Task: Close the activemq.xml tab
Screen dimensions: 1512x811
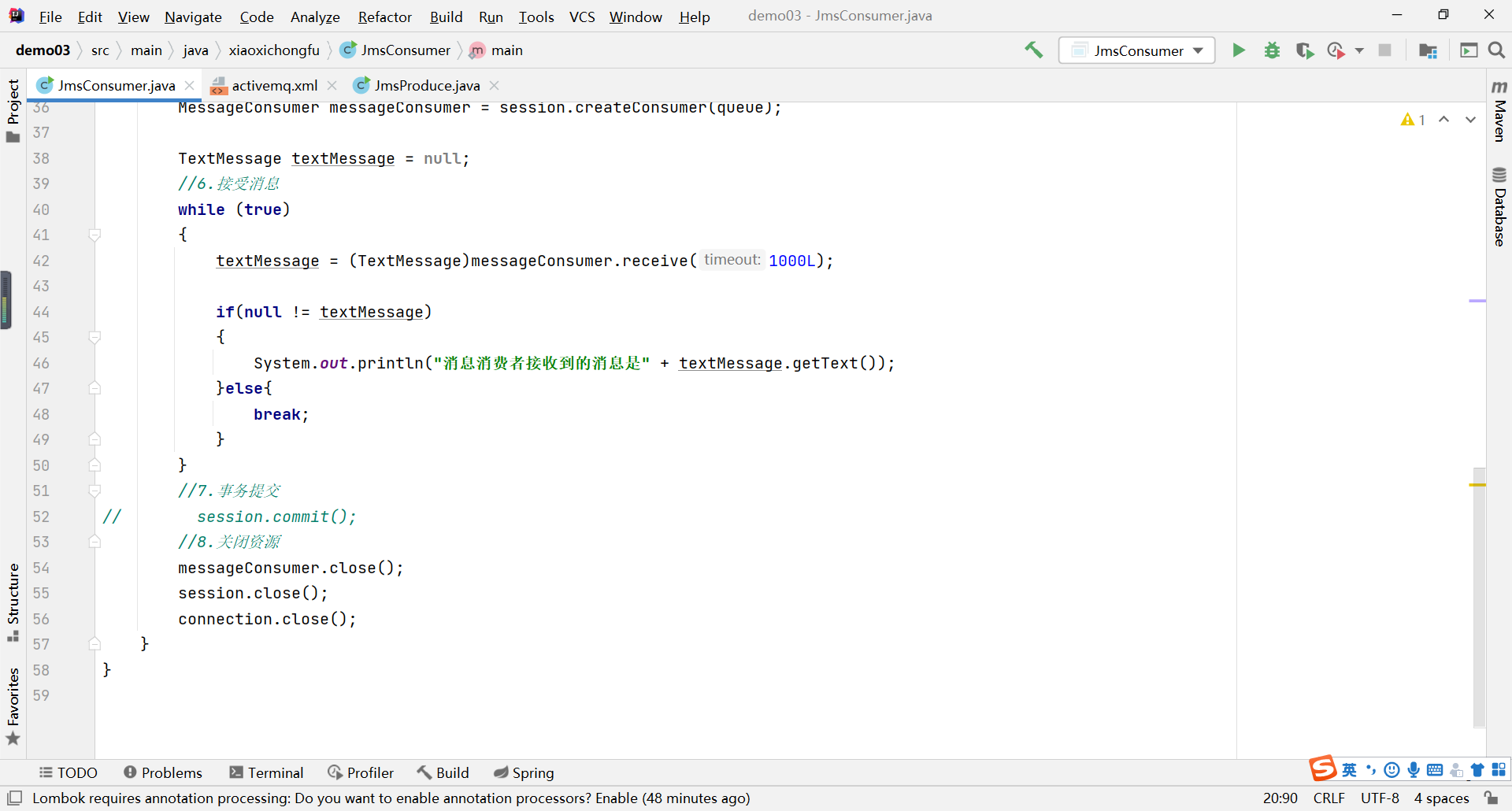Action: tap(332, 85)
